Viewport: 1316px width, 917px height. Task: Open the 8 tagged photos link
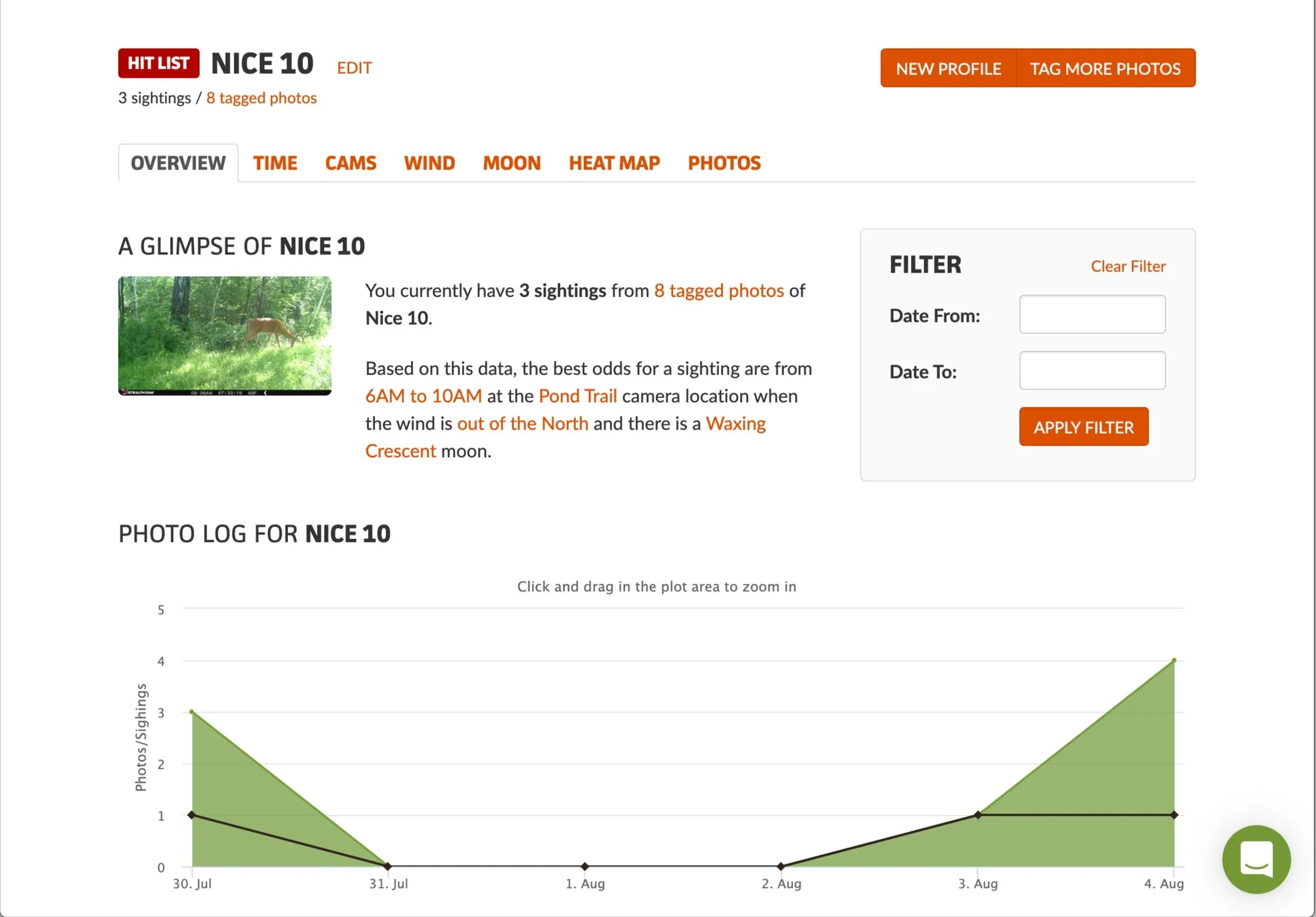click(261, 98)
